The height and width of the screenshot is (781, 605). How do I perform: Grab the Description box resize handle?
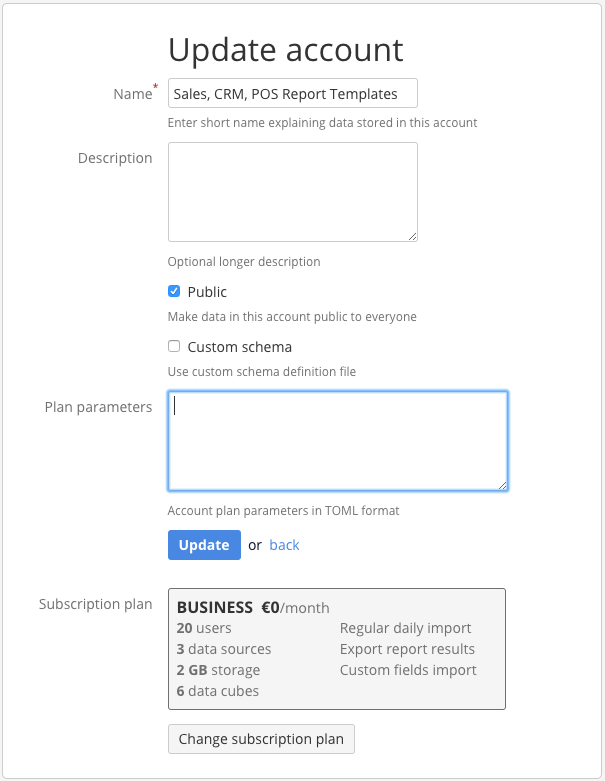412,236
